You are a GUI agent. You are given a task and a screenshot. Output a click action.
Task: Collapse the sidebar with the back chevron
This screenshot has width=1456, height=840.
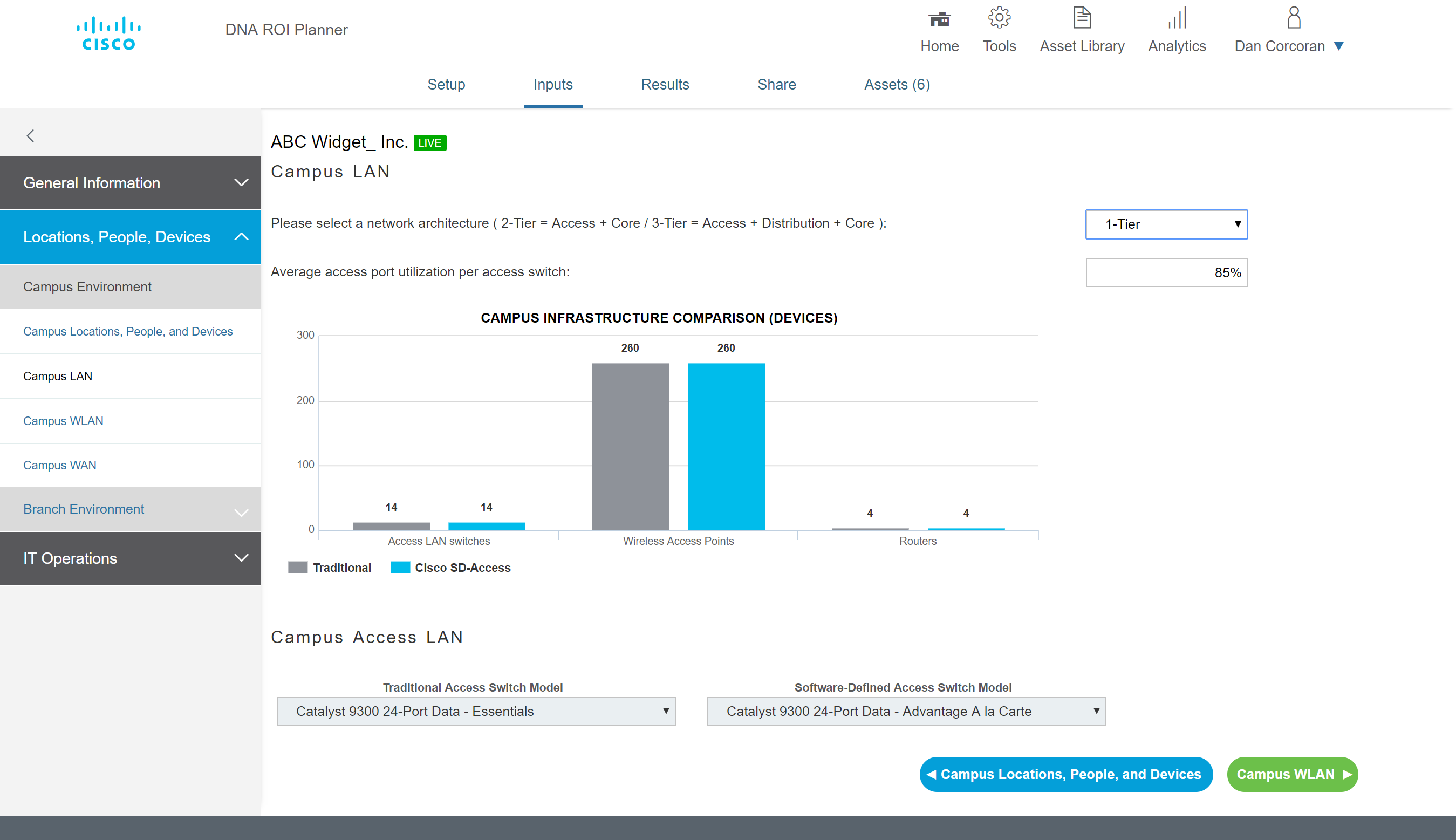(x=31, y=135)
